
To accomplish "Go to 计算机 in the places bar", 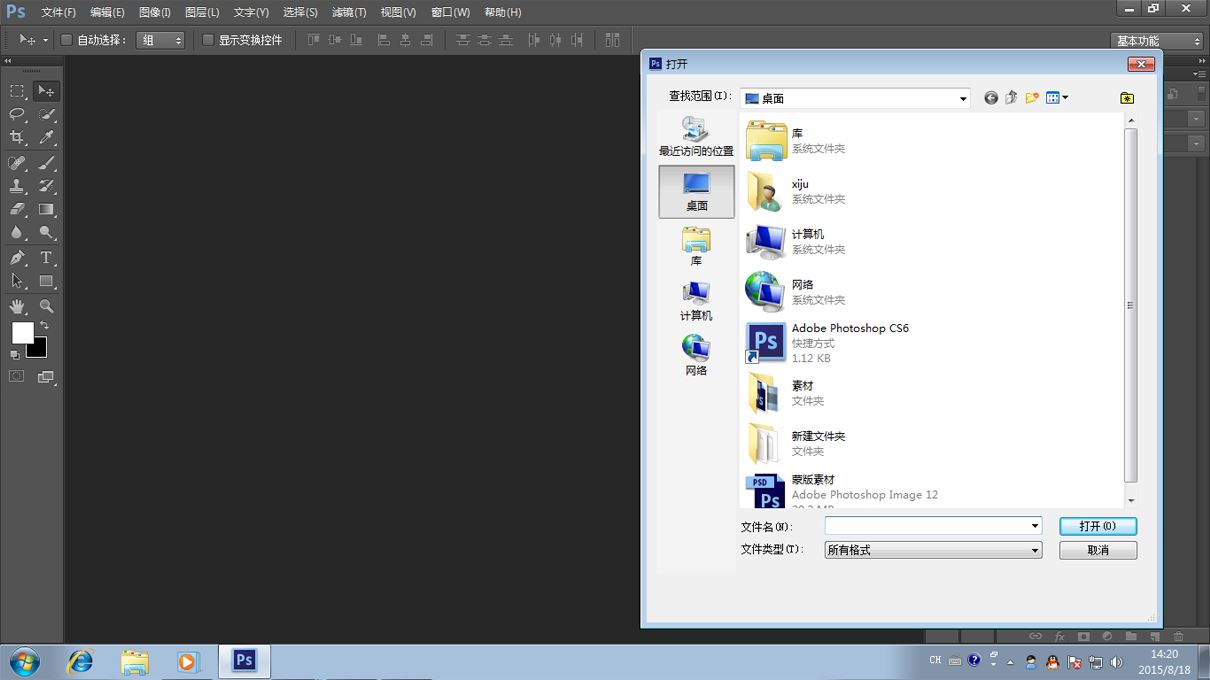I will (696, 301).
